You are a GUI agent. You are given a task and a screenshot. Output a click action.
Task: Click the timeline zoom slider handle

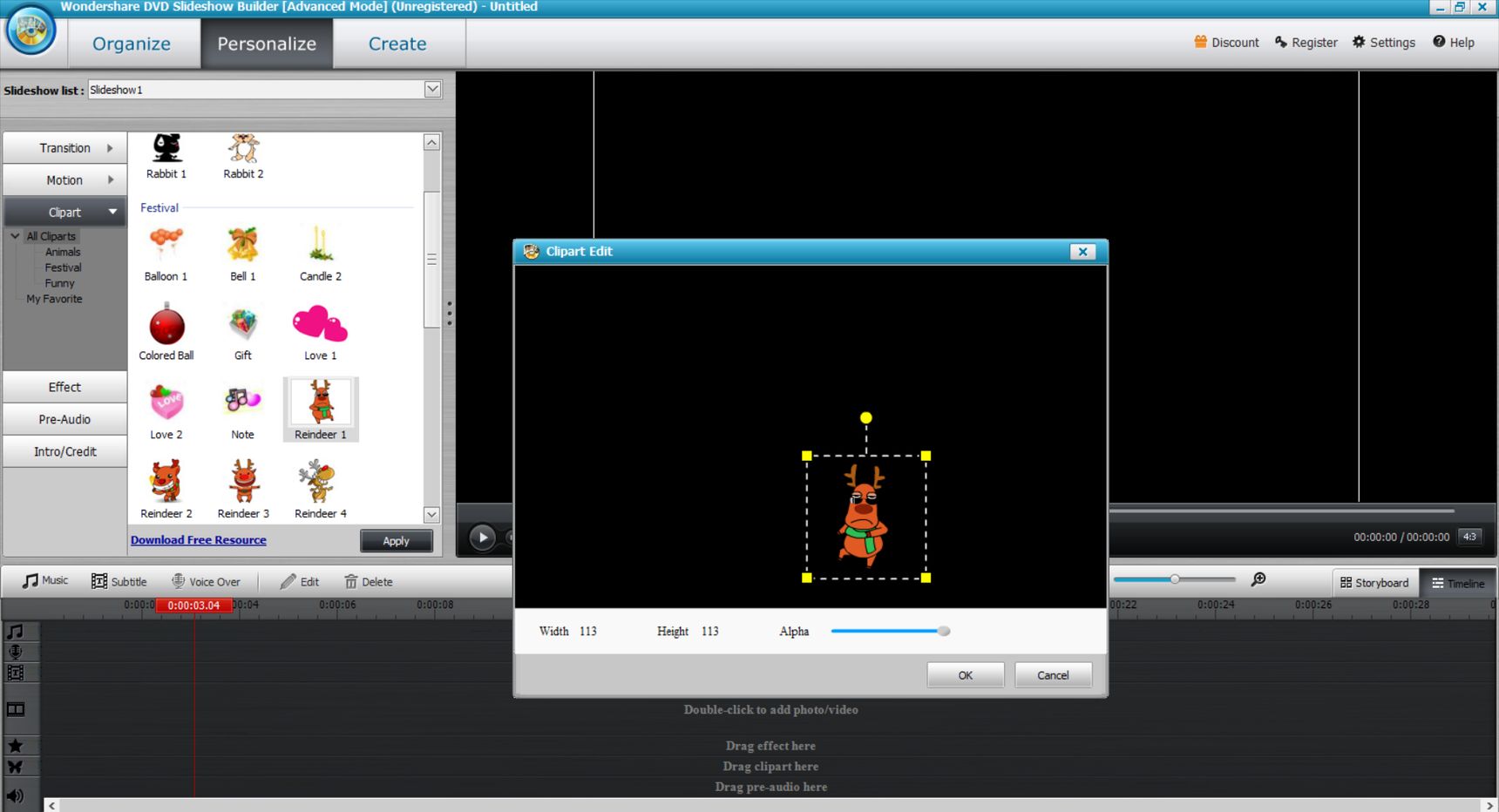click(x=1175, y=579)
